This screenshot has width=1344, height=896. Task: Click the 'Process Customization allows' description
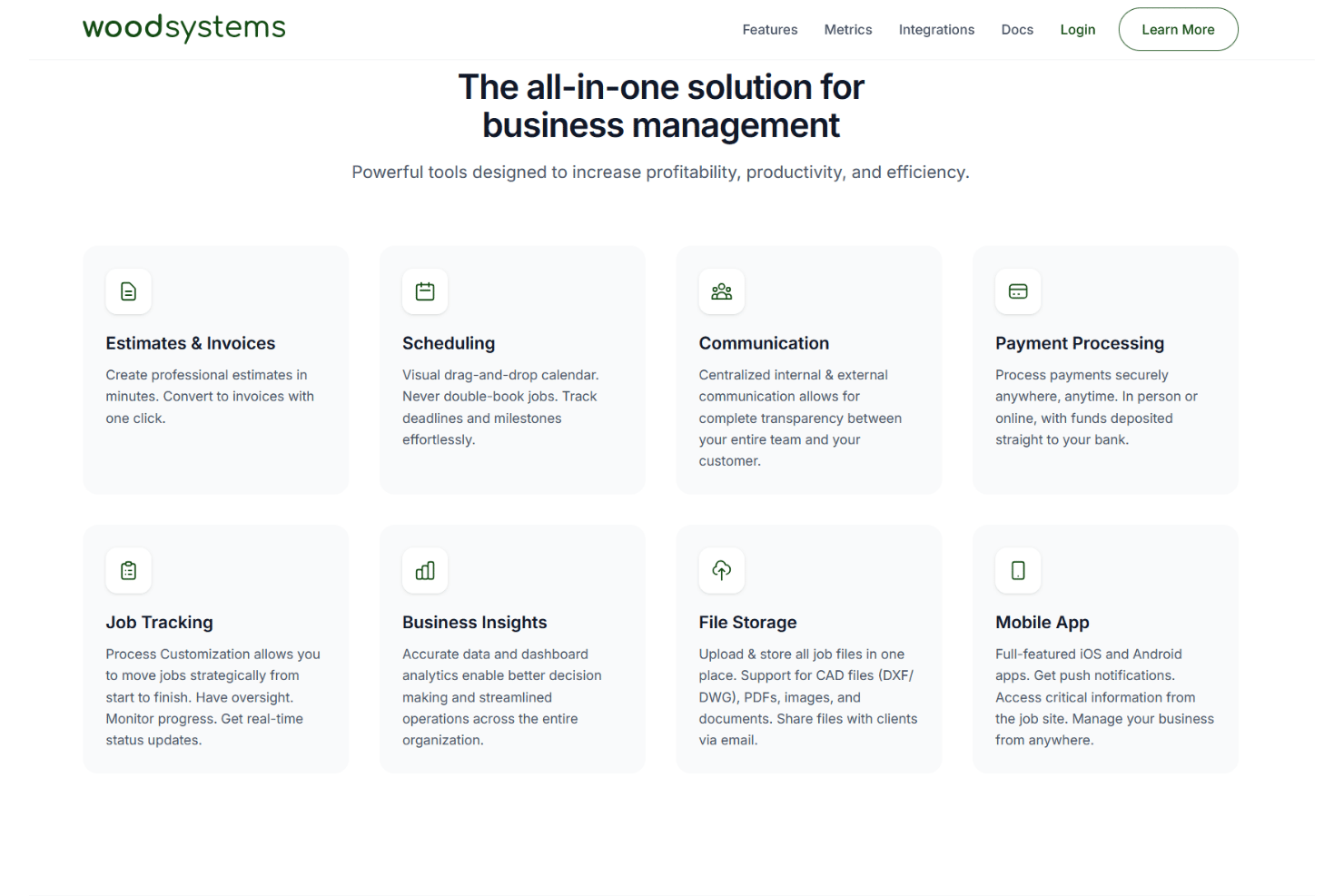(x=212, y=697)
